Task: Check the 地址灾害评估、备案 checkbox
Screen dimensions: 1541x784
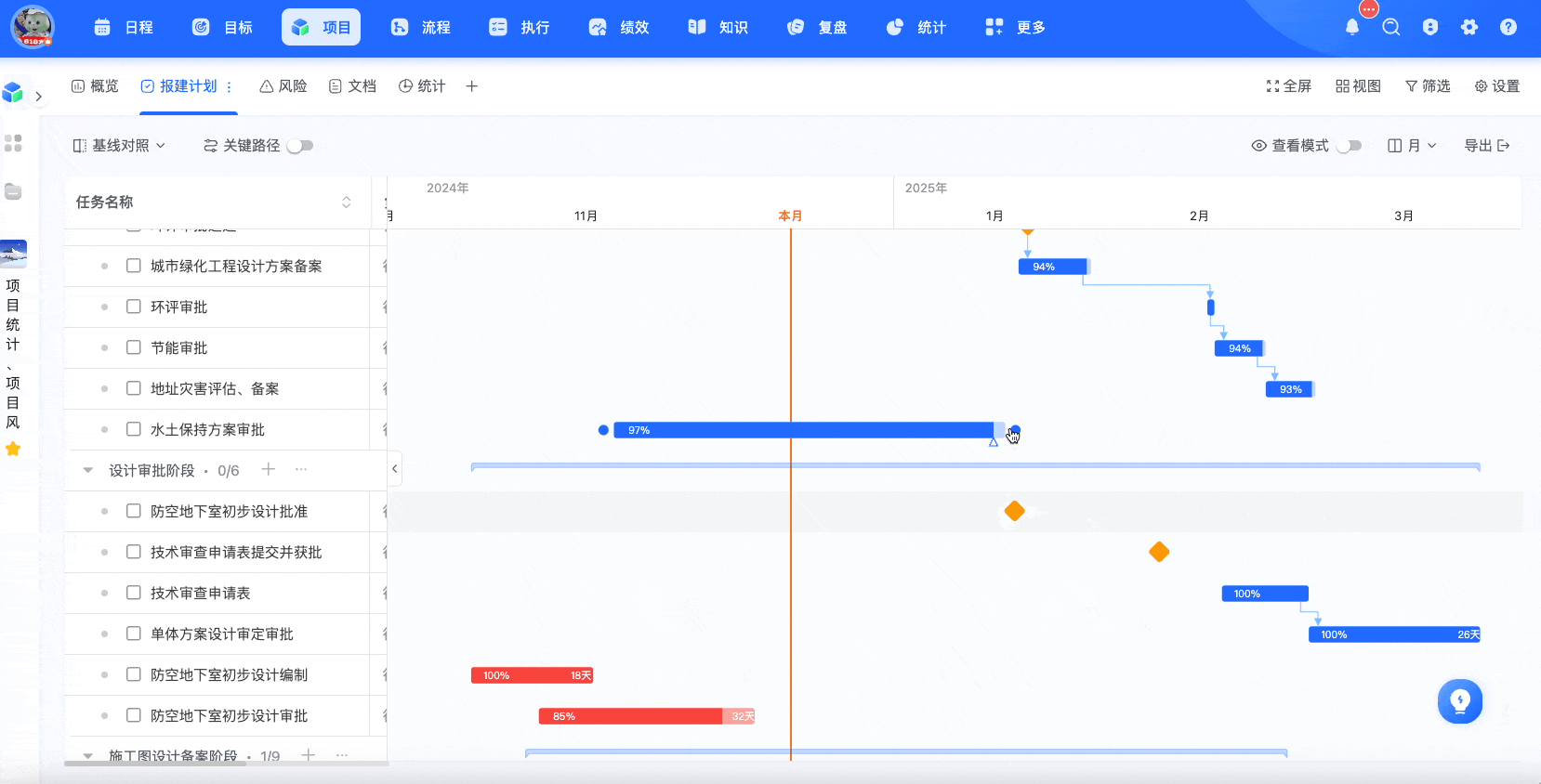Action: click(x=134, y=388)
